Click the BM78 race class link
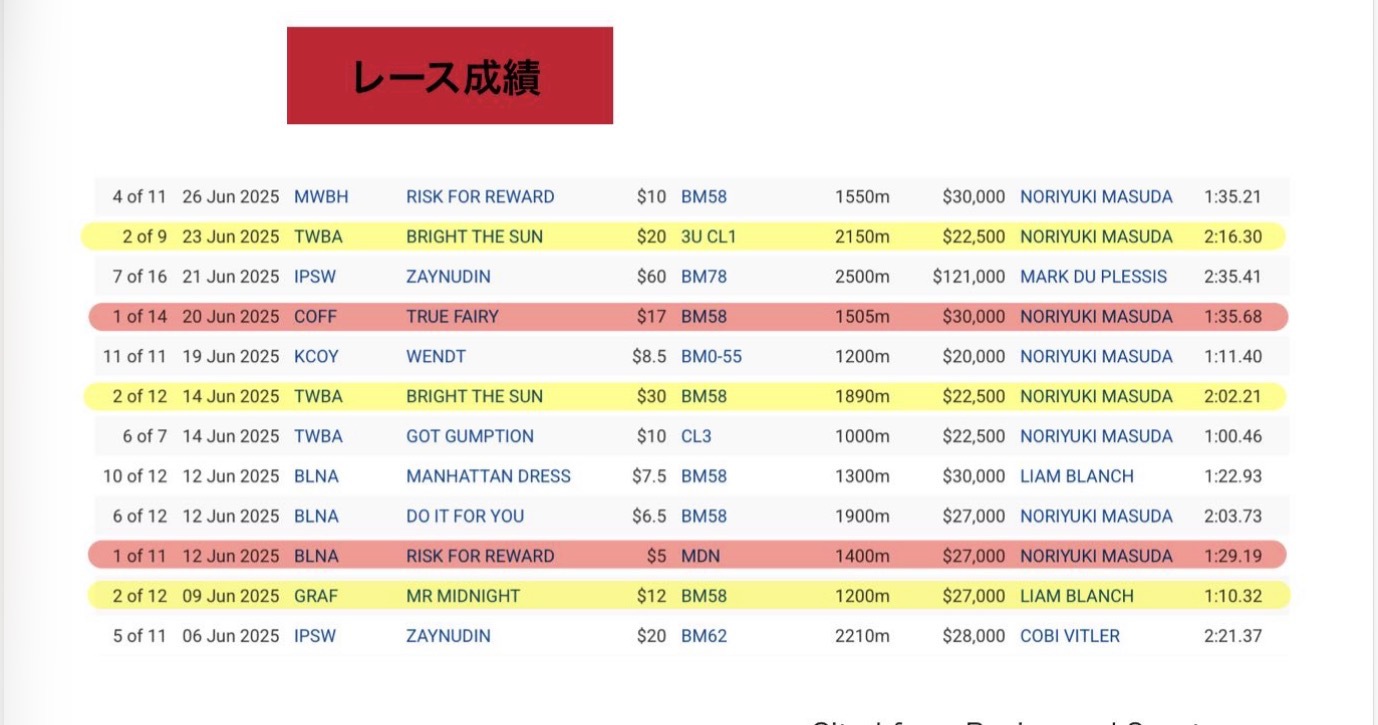1378x725 pixels. point(704,277)
